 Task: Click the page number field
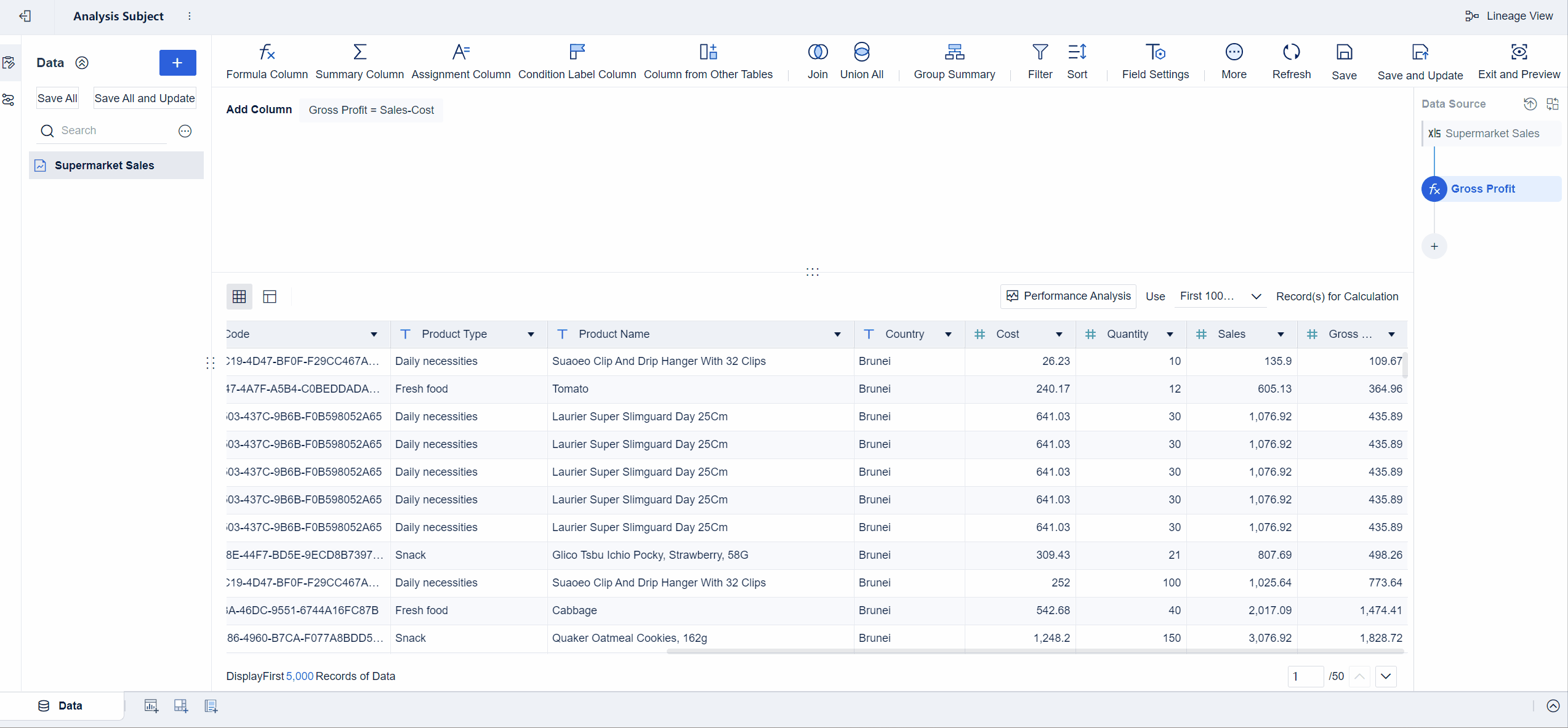pyautogui.click(x=1305, y=676)
